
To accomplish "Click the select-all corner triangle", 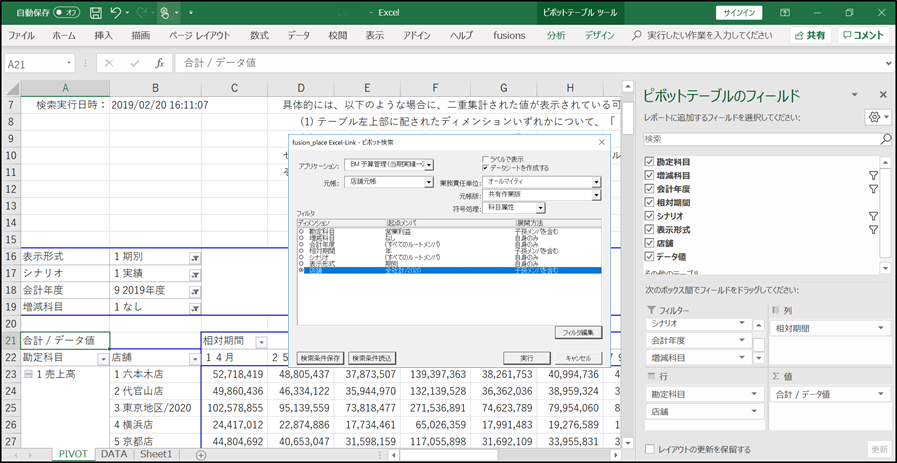I will point(11,88).
